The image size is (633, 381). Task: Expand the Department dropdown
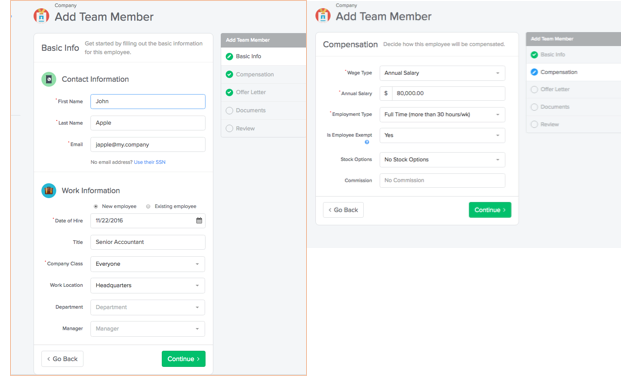point(148,307)
